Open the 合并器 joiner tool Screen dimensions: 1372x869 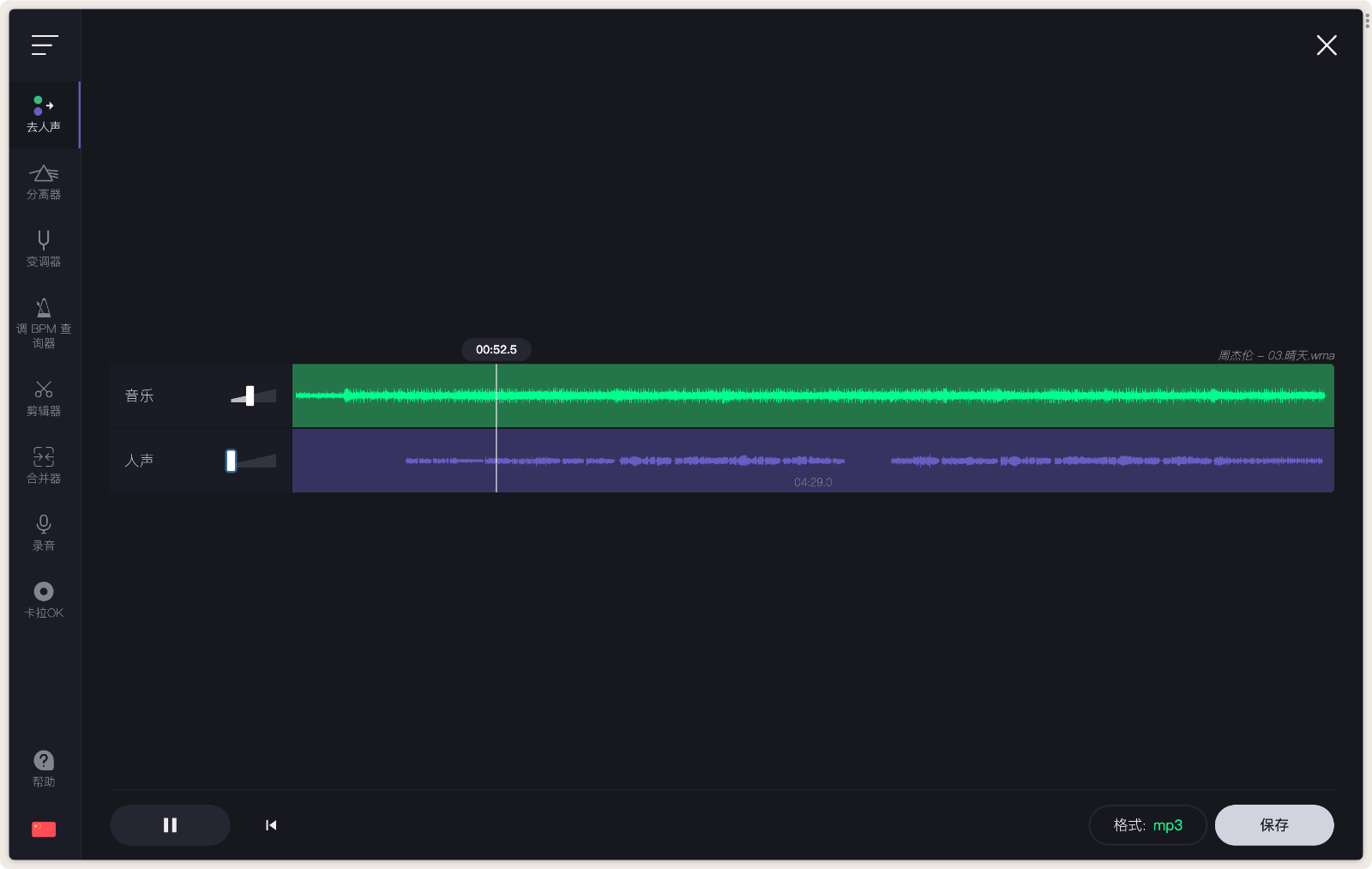tap(44, 464)
